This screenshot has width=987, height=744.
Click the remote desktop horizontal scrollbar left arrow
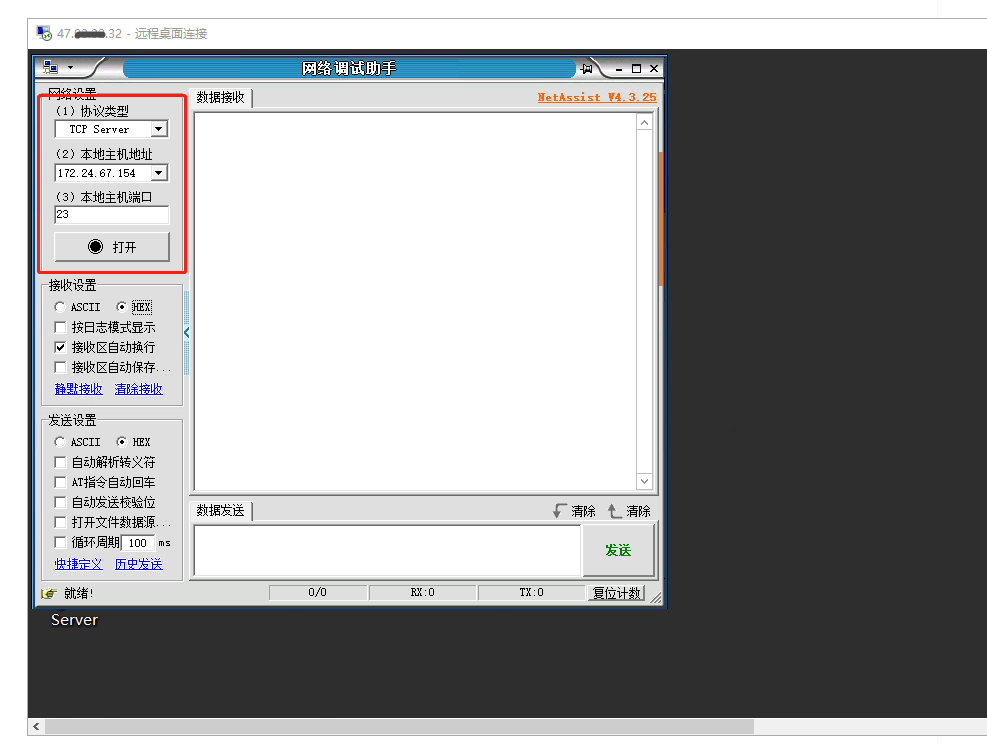tap(37, 726)
